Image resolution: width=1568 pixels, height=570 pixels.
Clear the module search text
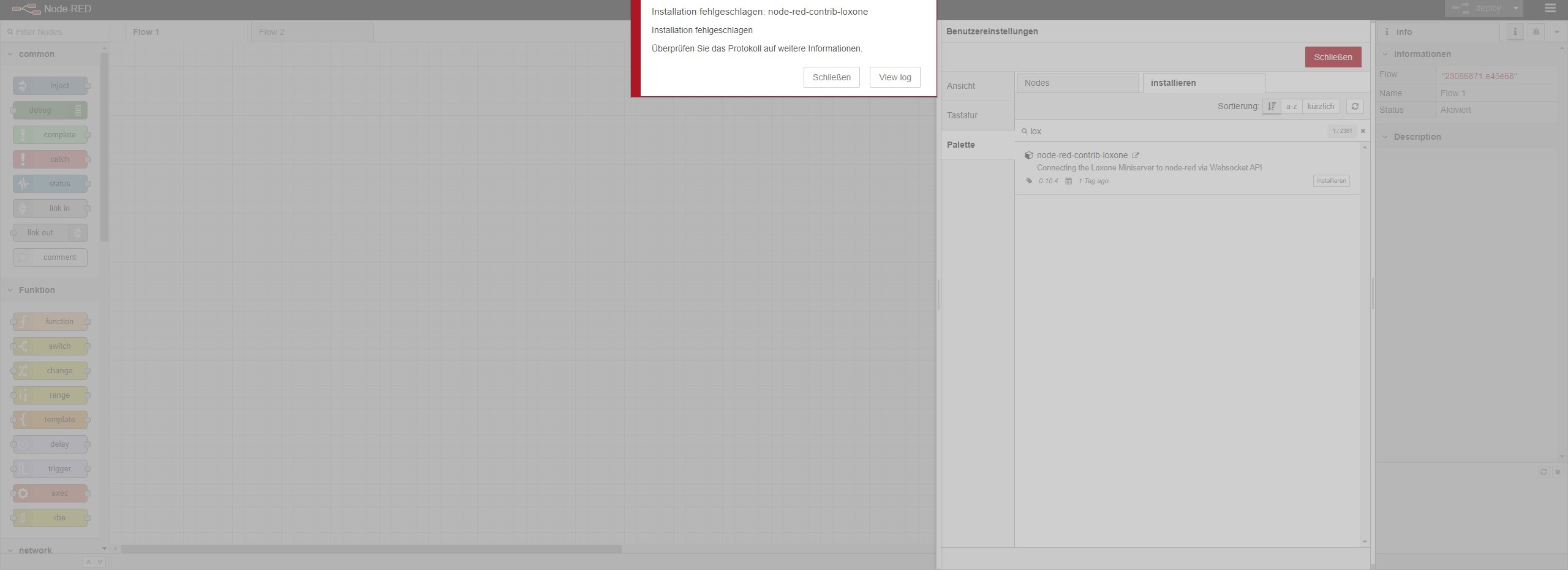coord(1363,131)
